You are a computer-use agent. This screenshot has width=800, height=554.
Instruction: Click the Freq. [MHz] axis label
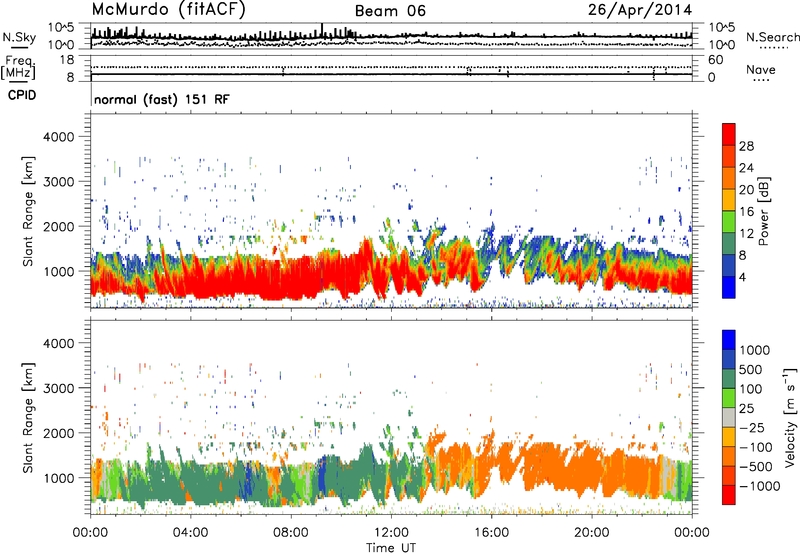click(x=18, y=68)
